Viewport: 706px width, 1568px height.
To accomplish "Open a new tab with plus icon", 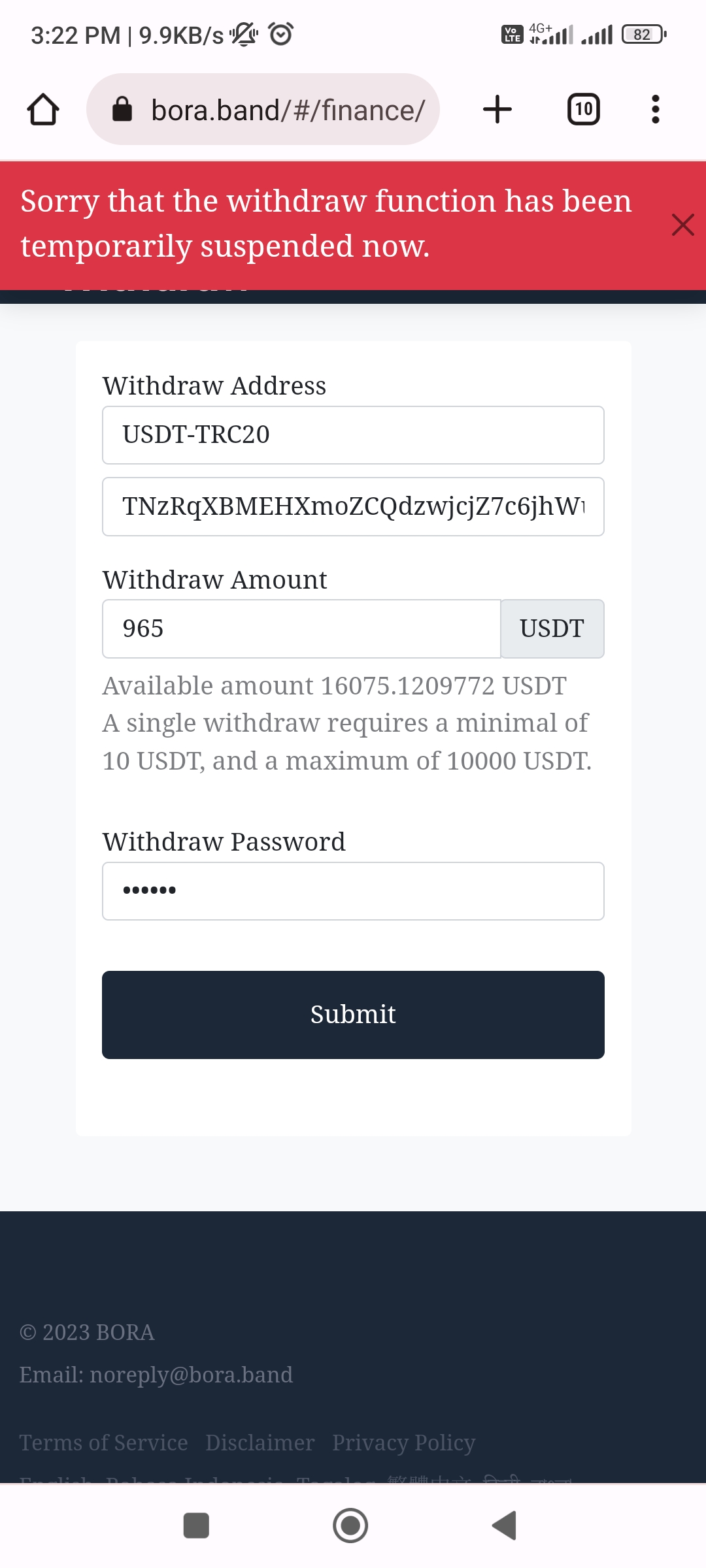I will pyautogui.click(x=497, y=110).
